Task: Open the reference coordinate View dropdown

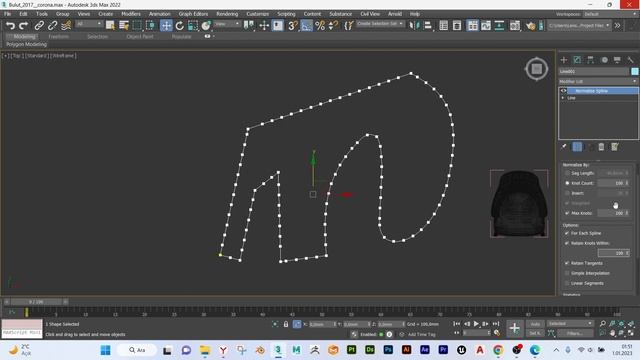Action: [227, 24]
